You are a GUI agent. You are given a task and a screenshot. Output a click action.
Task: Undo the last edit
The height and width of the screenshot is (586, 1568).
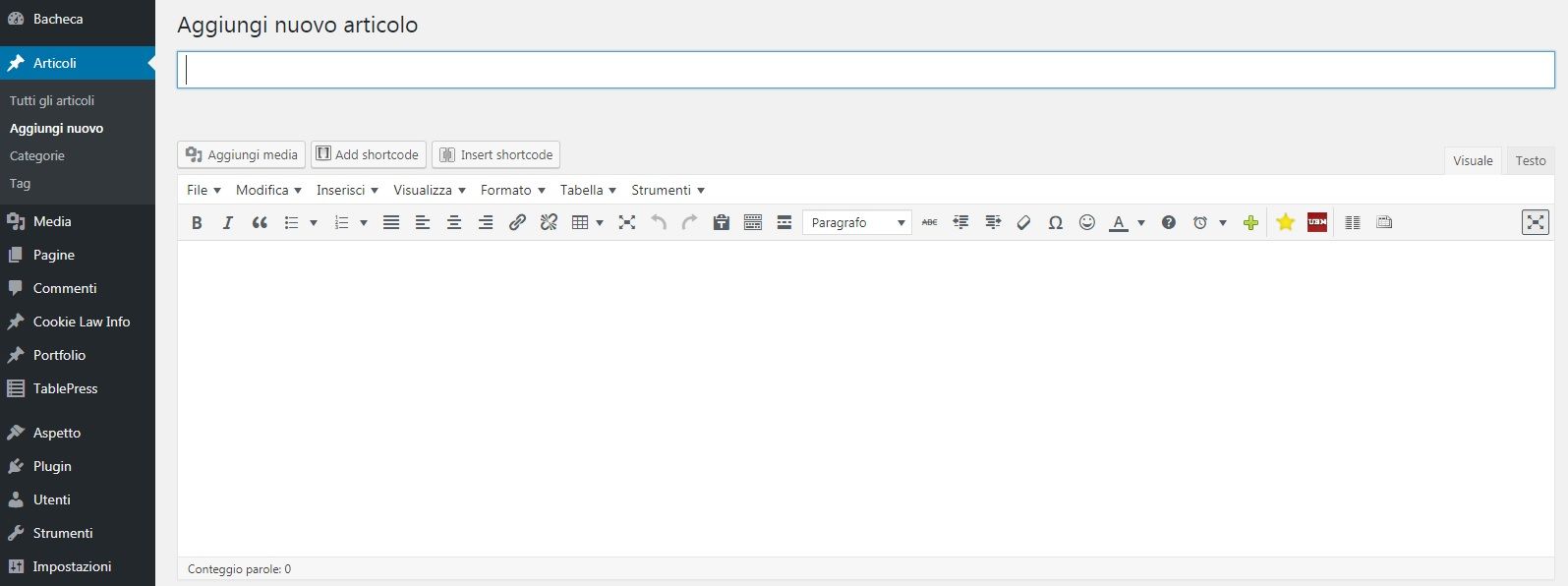click(659, 222)
